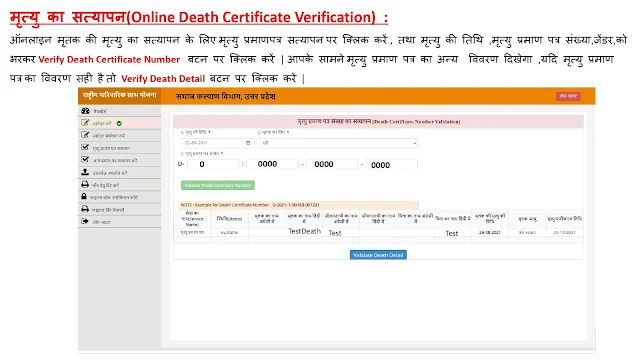The image size is (640, 360).
Task: Click the Death Certificate Number Validation panel heading
Action: click(378, 122)
